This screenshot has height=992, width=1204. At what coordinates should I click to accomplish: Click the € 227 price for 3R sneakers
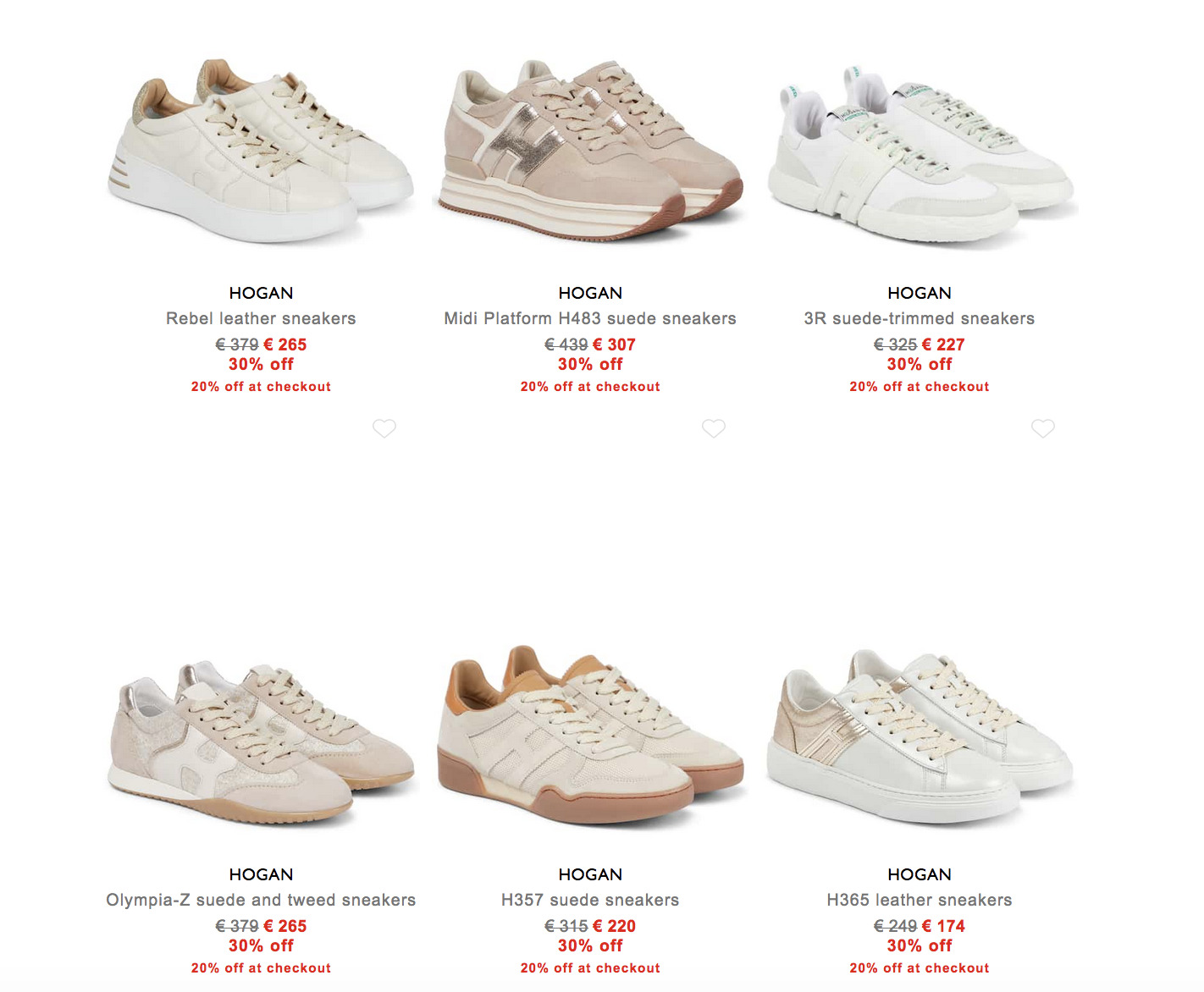943,344
